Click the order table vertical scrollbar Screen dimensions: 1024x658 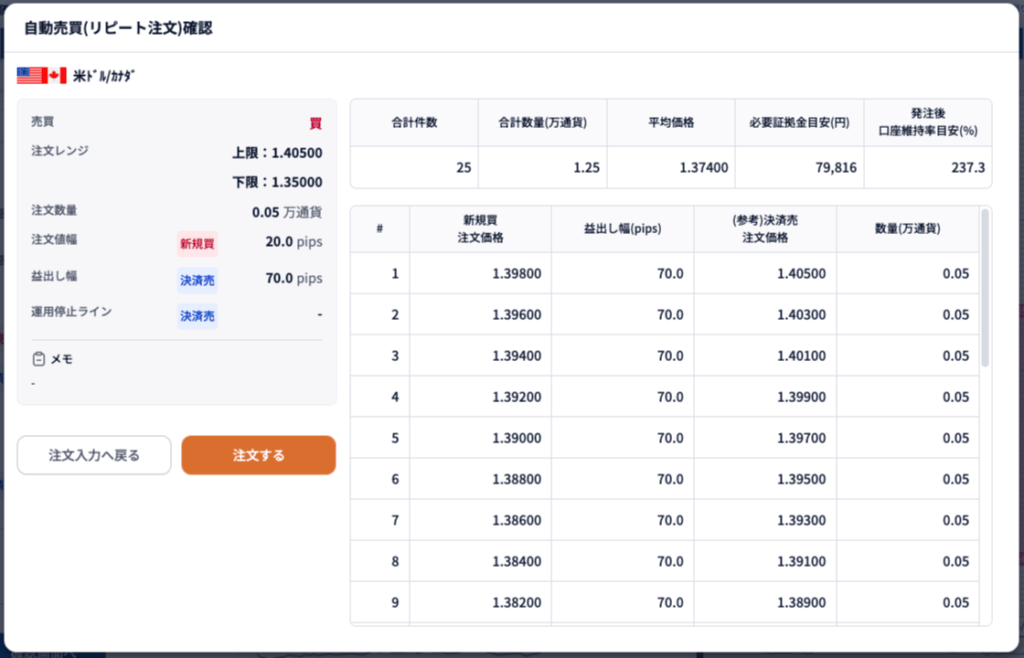(985, 290)
